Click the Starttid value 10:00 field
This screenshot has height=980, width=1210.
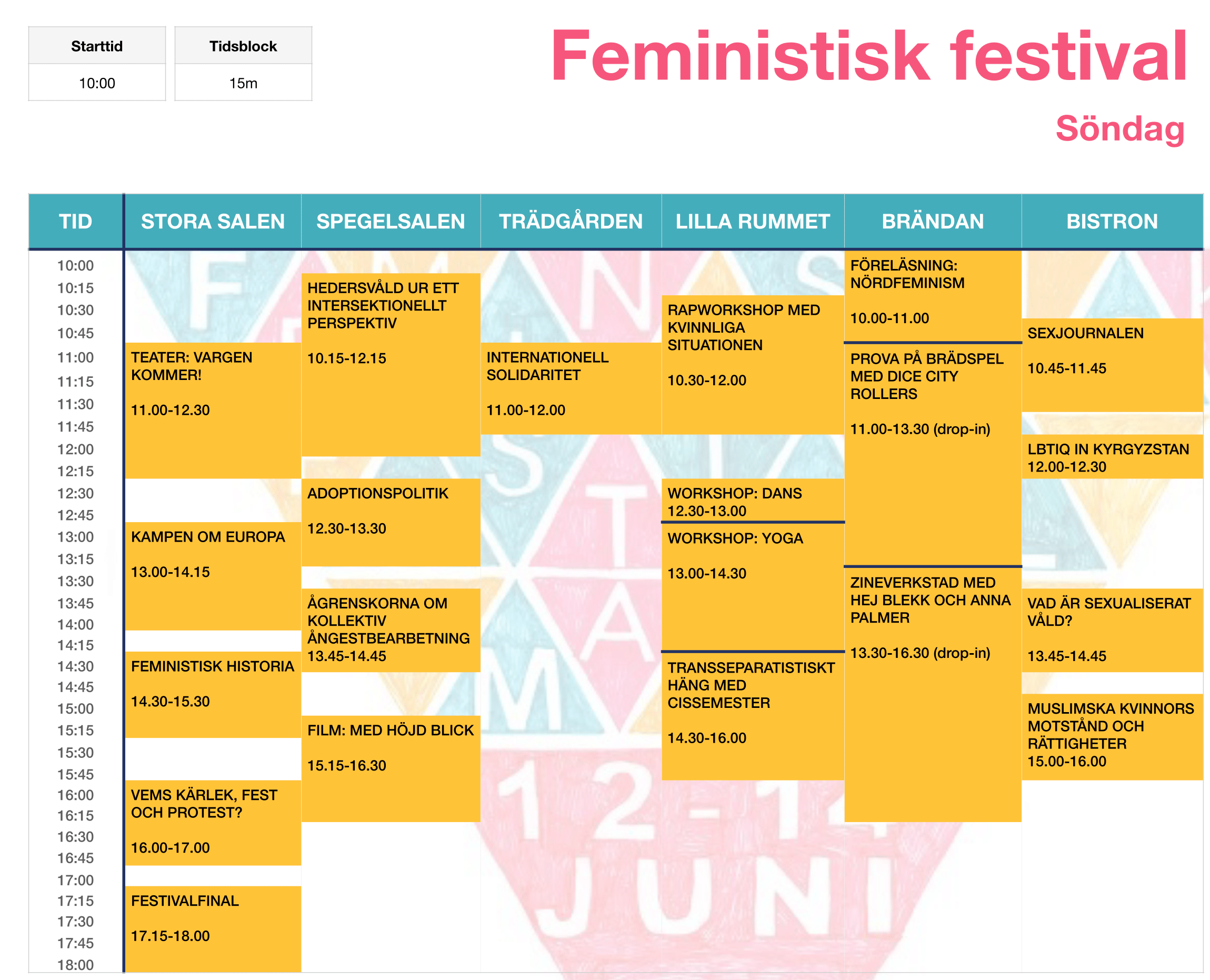97,83
